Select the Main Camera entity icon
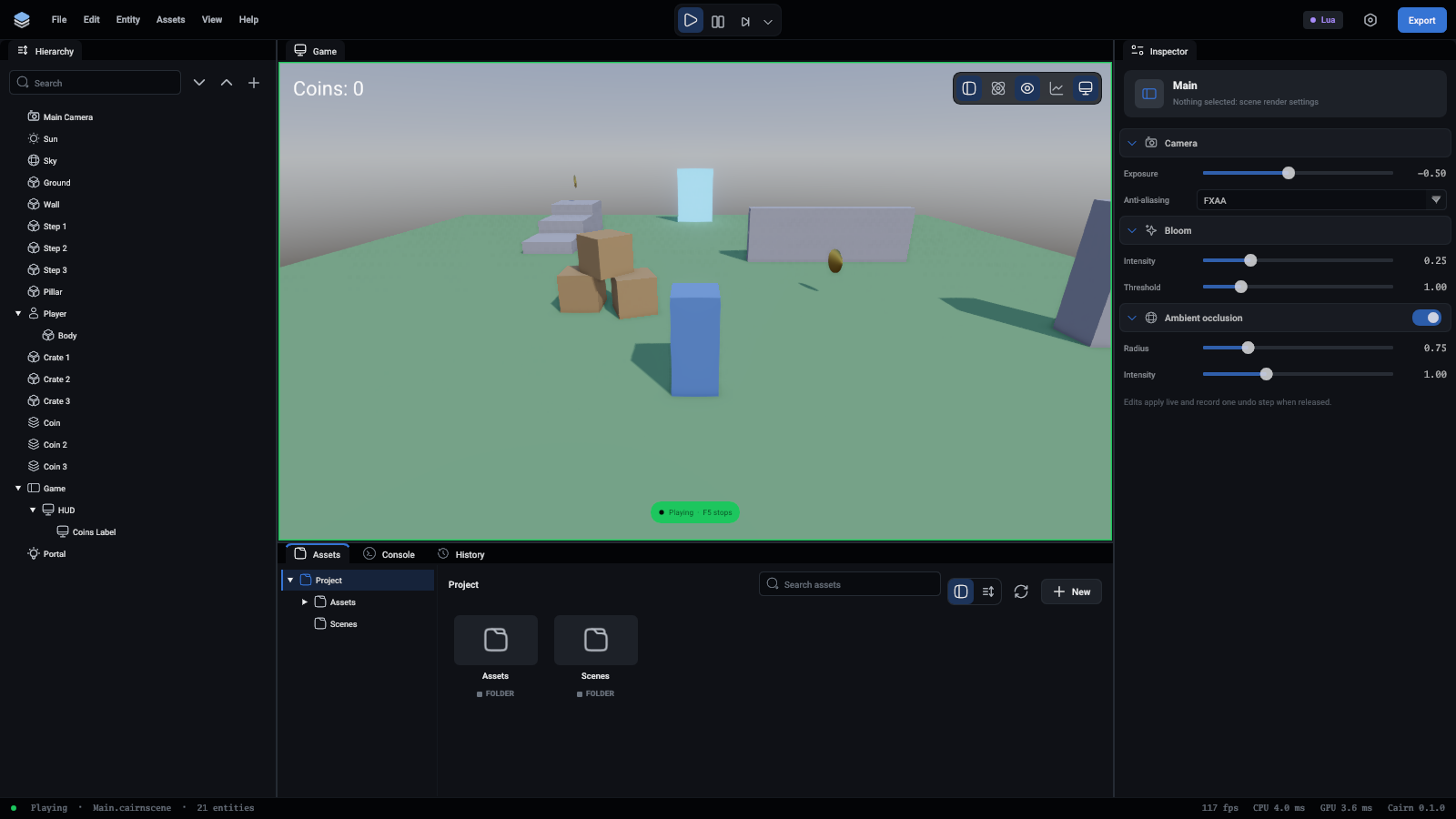The height and width of the screenshot is (819, 1456). point(34,116)
